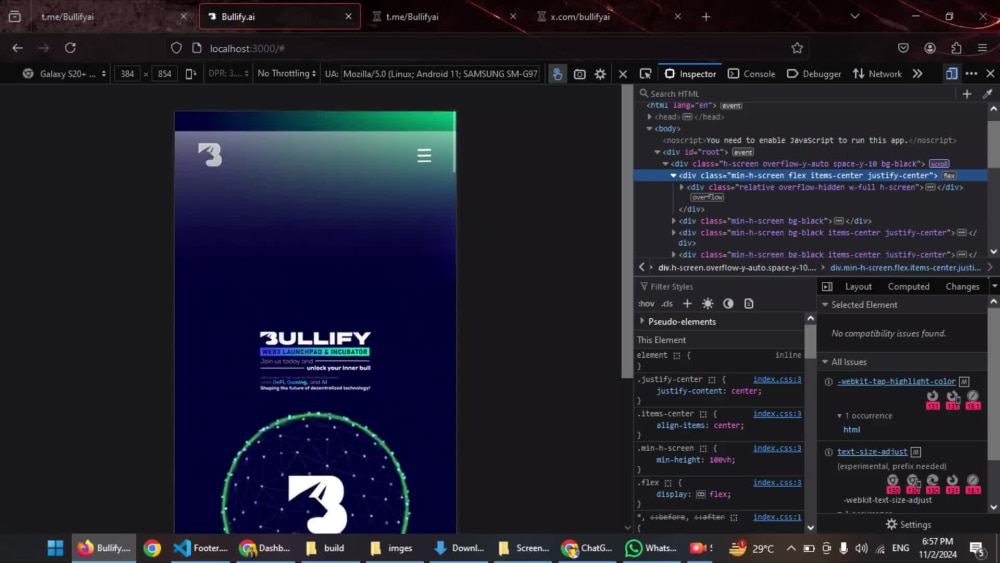Toggle responsive design mode button in DevTools
Viewport: 1000px width, 563px height.
coord(951,74)
